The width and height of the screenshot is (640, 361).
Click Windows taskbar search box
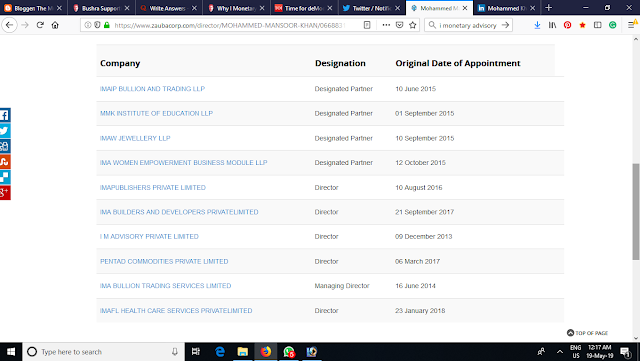[104, 352]
